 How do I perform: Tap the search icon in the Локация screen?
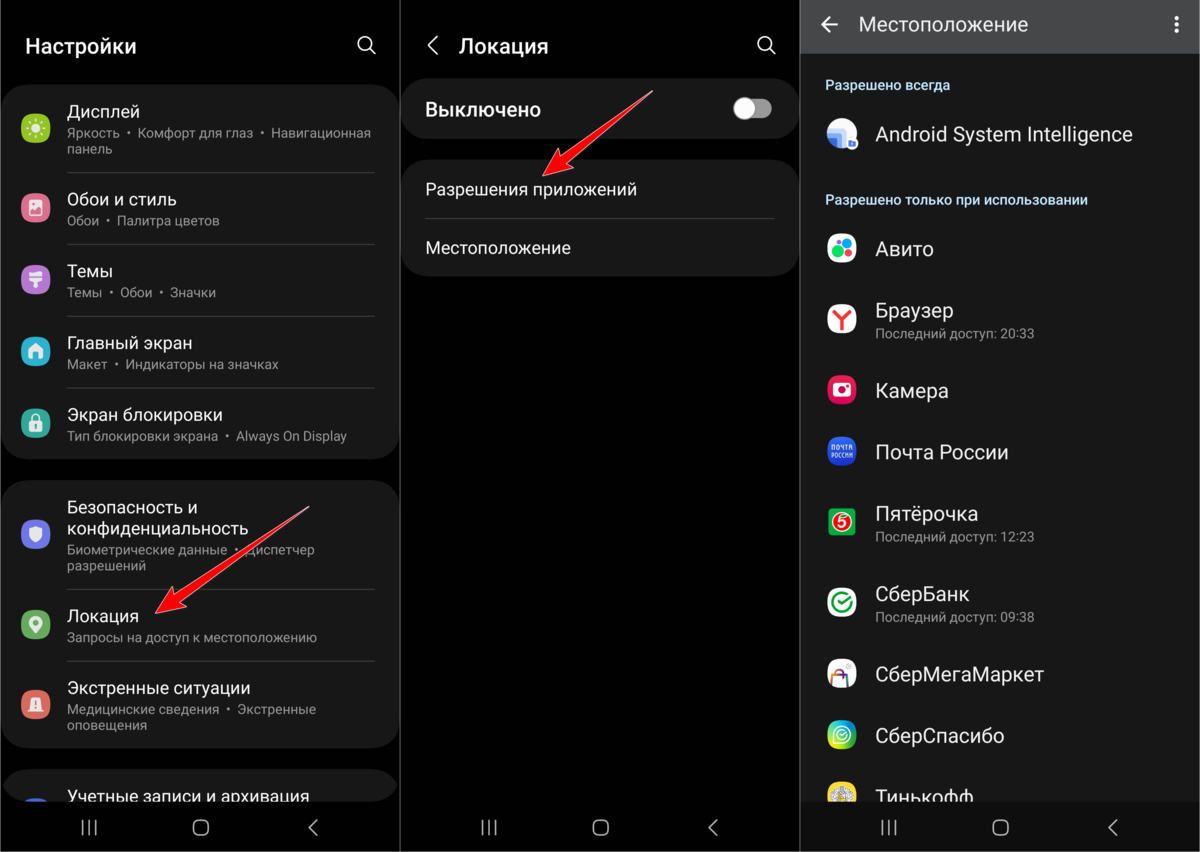766,45
